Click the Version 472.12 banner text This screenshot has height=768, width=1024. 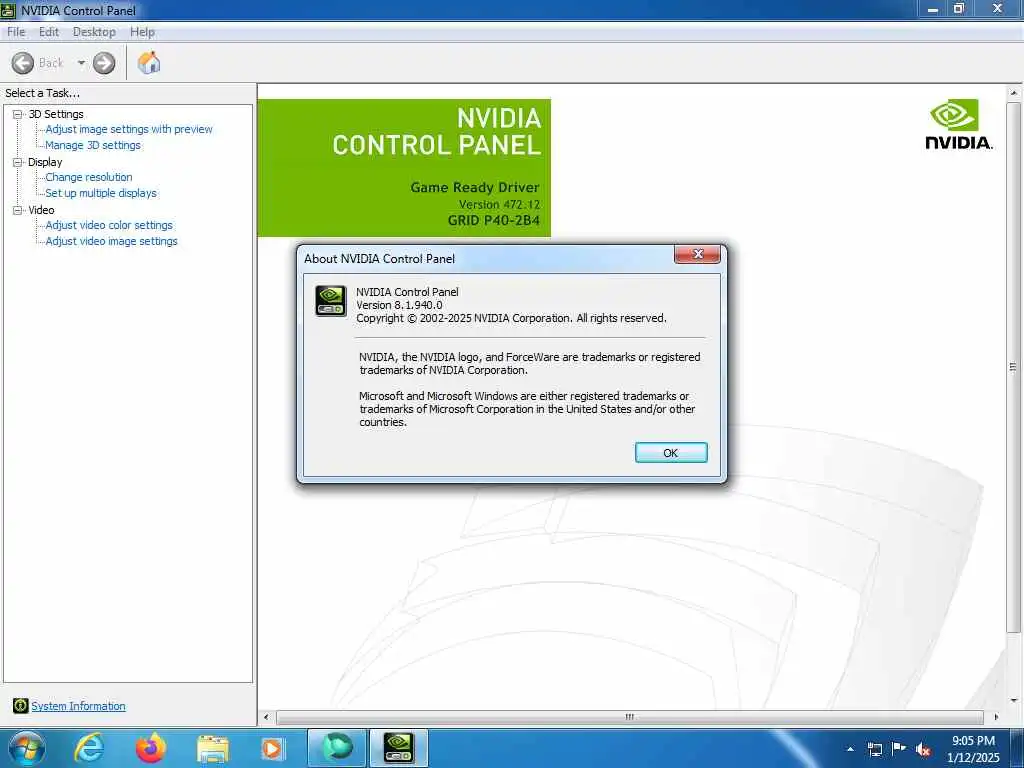499,204
